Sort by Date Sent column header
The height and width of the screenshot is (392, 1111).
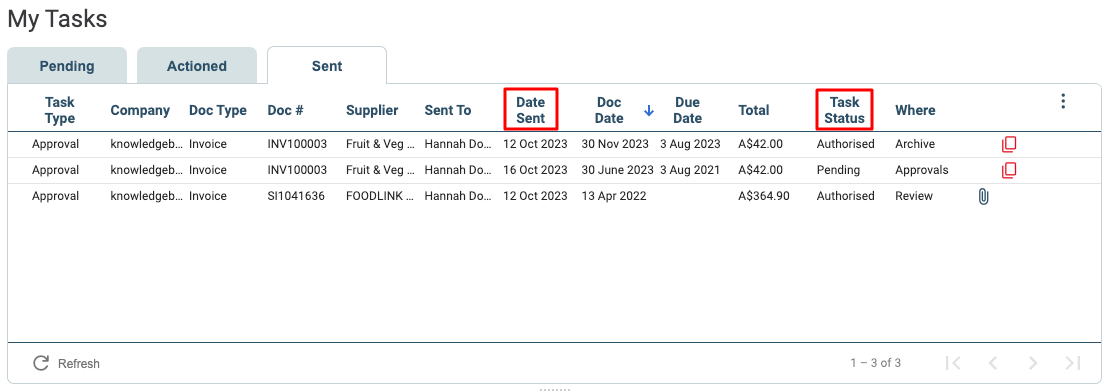[x=531, y=110]
